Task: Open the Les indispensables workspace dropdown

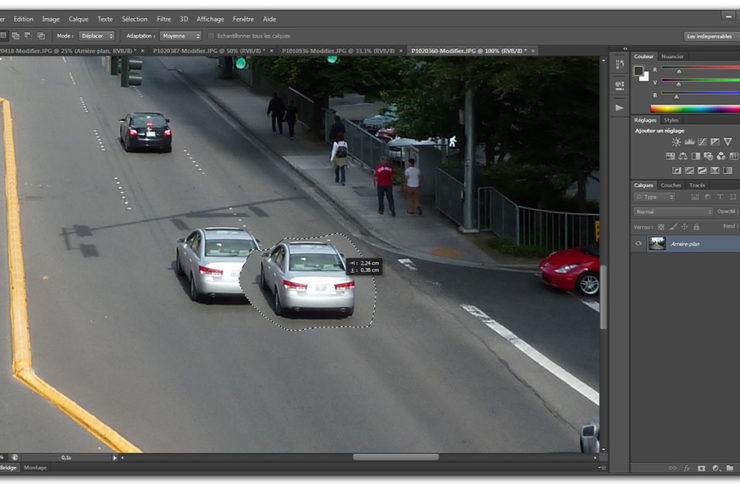Action: 712,36
